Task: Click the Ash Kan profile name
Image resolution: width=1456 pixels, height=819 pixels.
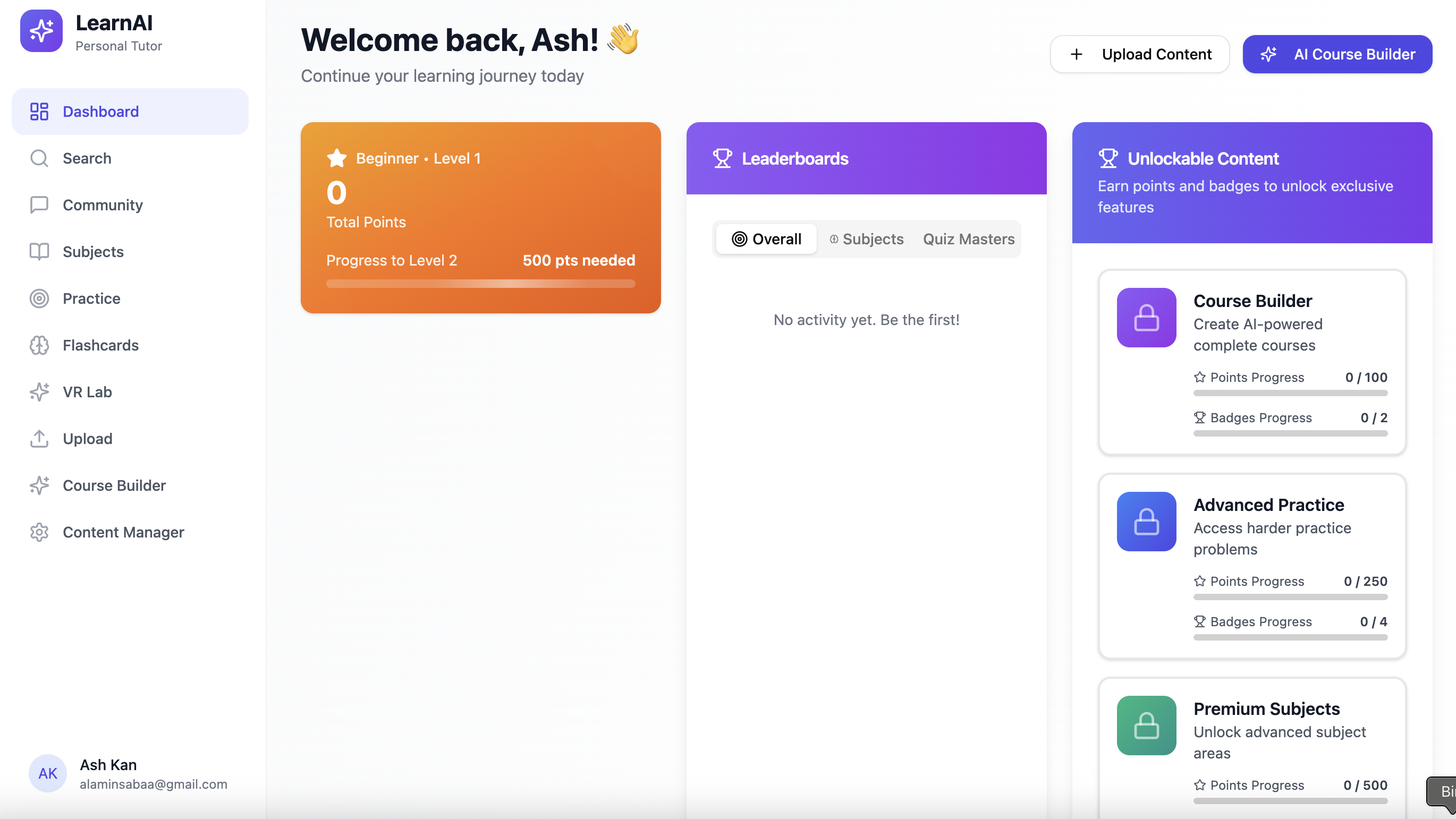Action: point(108,764)
